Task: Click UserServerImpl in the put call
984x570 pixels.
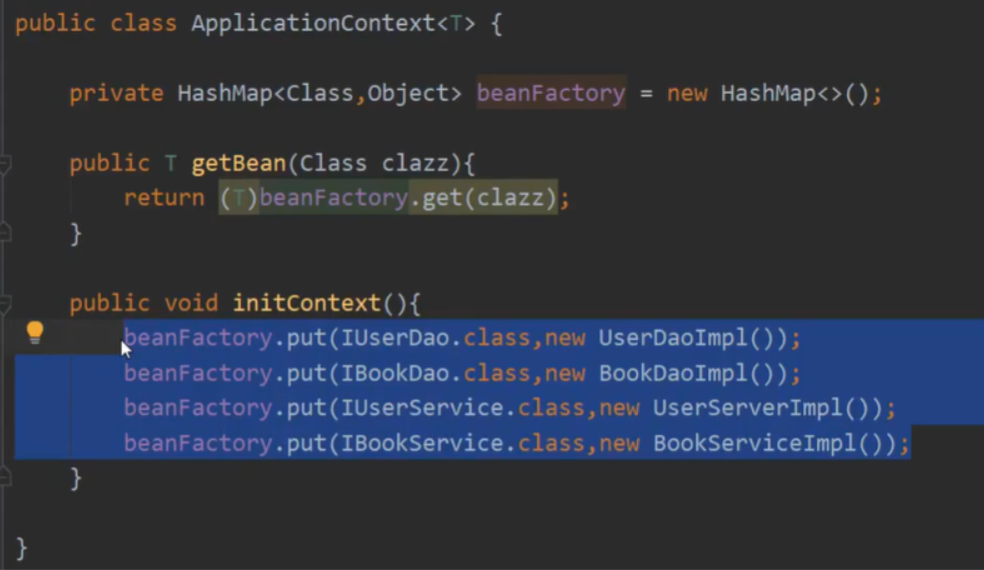Action: click(x=747, y=408)
